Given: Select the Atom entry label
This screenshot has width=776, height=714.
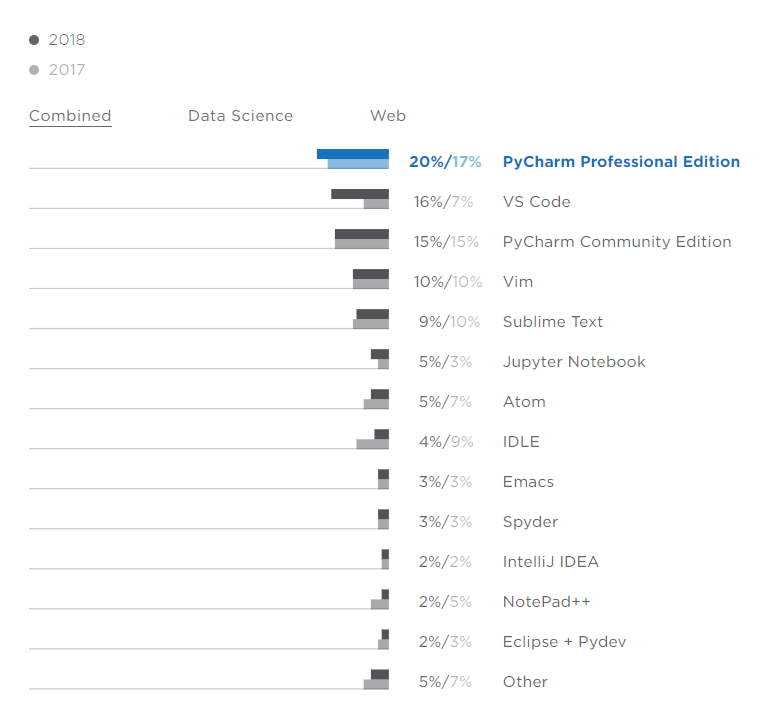Looking at the screenshot, I should pos(524,402).
